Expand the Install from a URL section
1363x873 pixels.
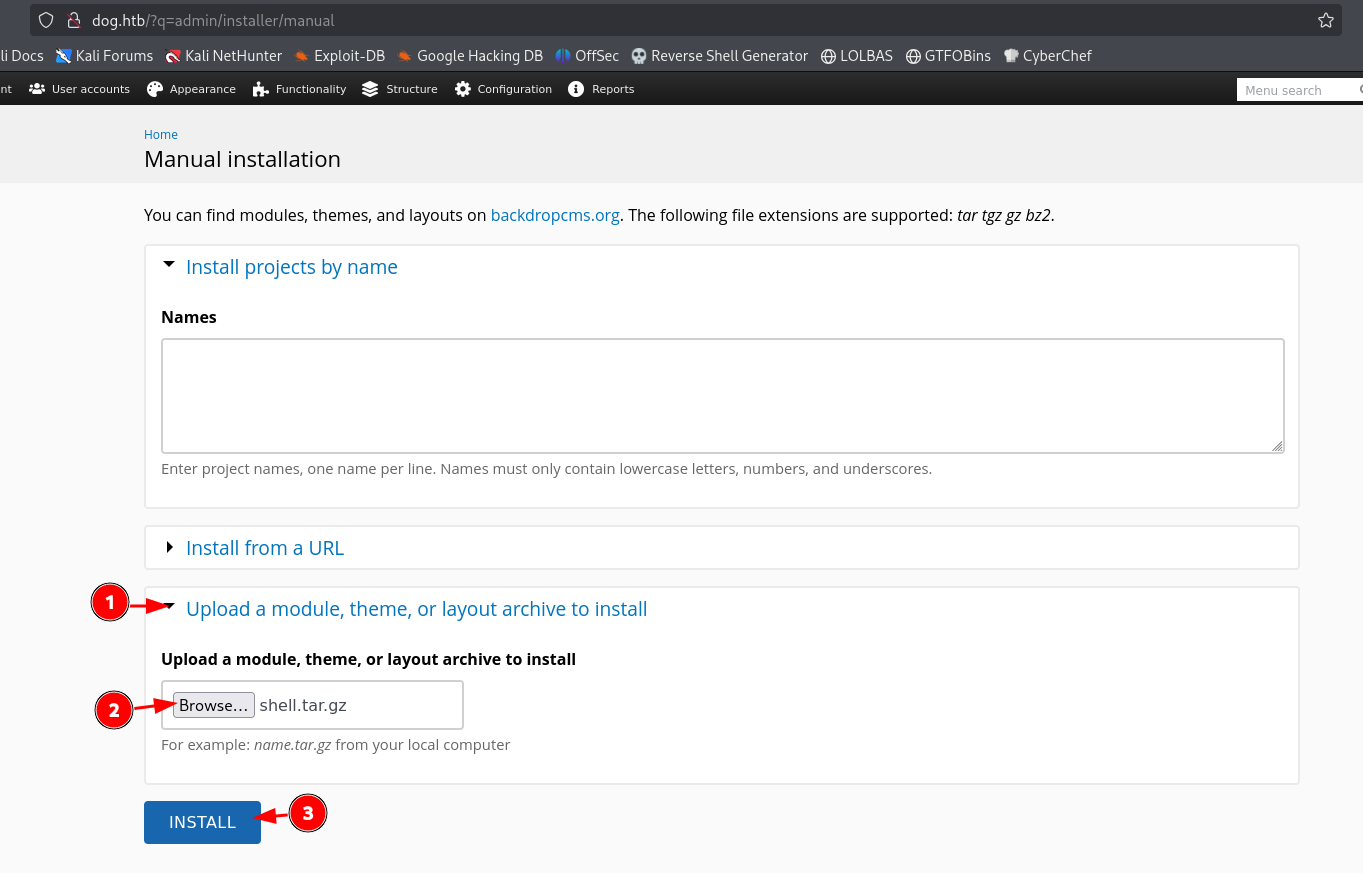pos(264,548)
